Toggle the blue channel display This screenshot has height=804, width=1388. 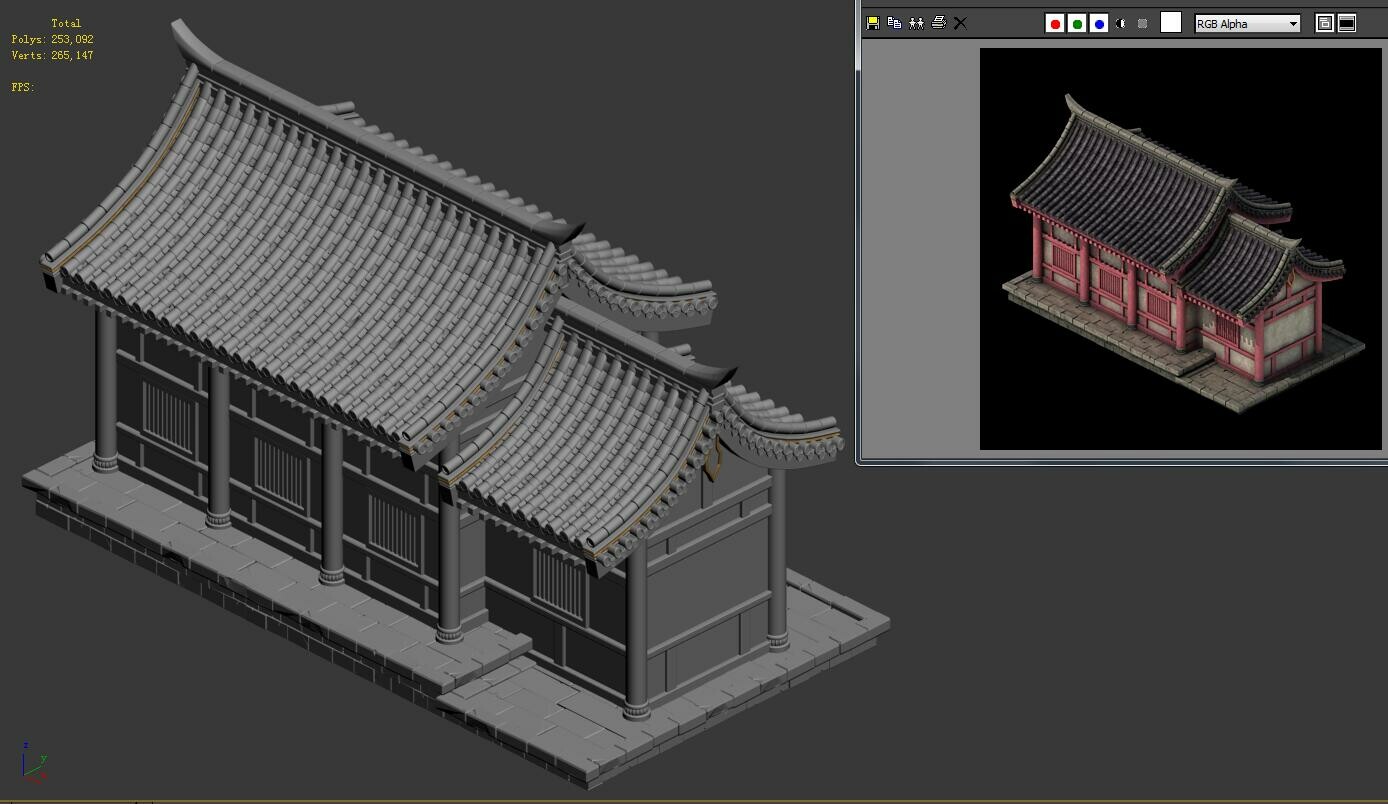1099,24
